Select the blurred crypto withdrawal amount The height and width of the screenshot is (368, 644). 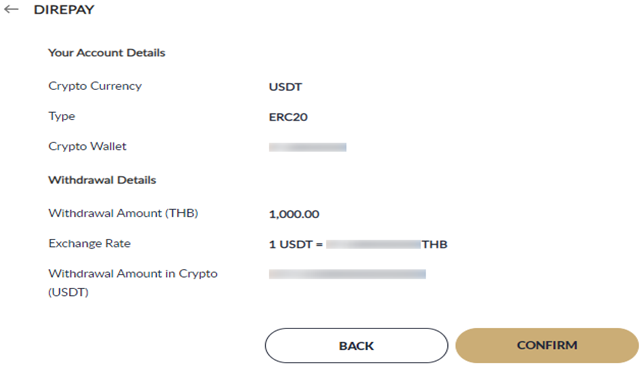point(347,274)
